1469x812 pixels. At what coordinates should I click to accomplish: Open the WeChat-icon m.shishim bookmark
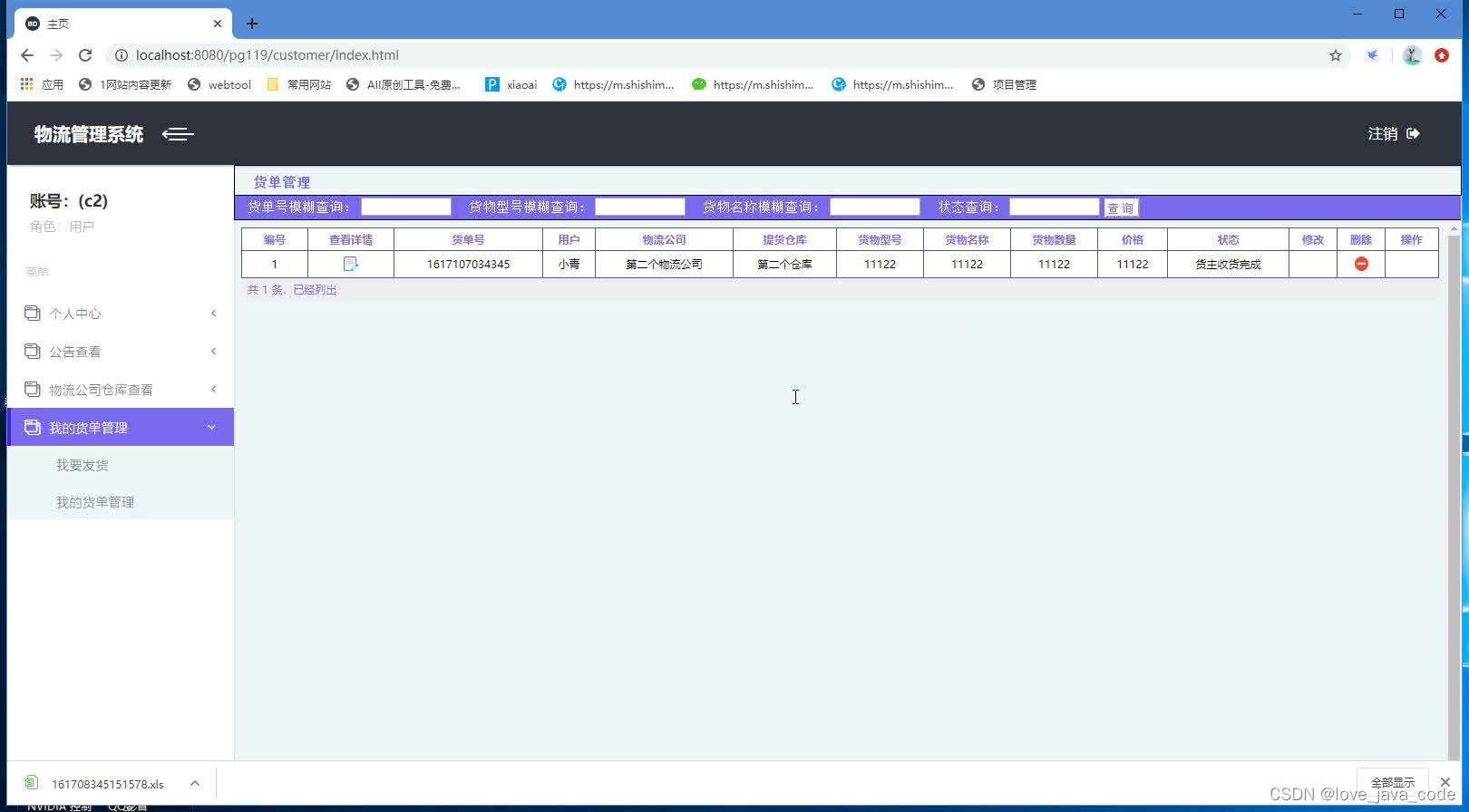pos(753,84)
